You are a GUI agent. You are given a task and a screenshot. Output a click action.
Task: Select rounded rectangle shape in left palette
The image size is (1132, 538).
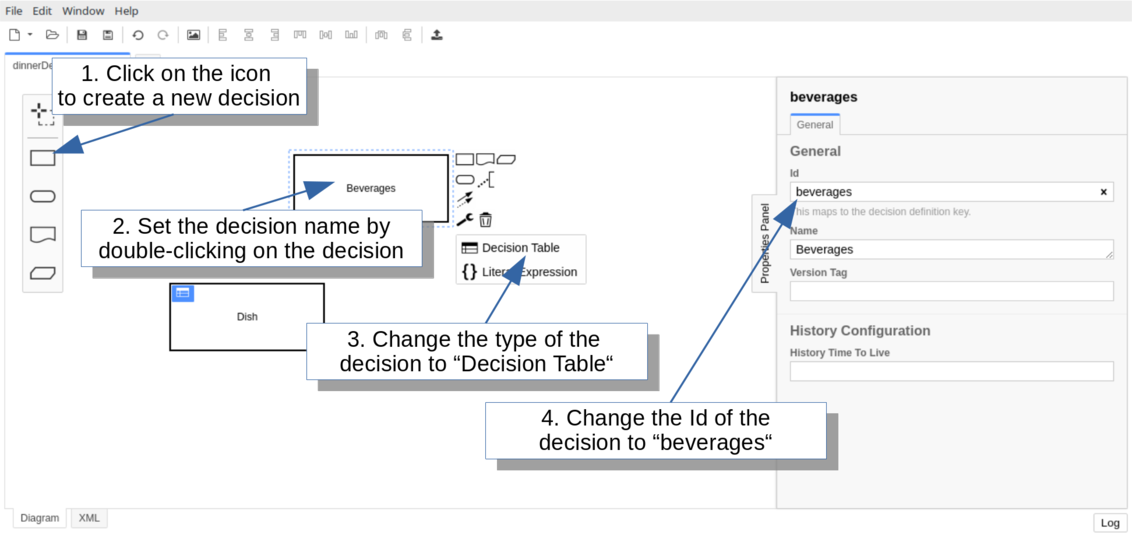click(x=42, y=196)
